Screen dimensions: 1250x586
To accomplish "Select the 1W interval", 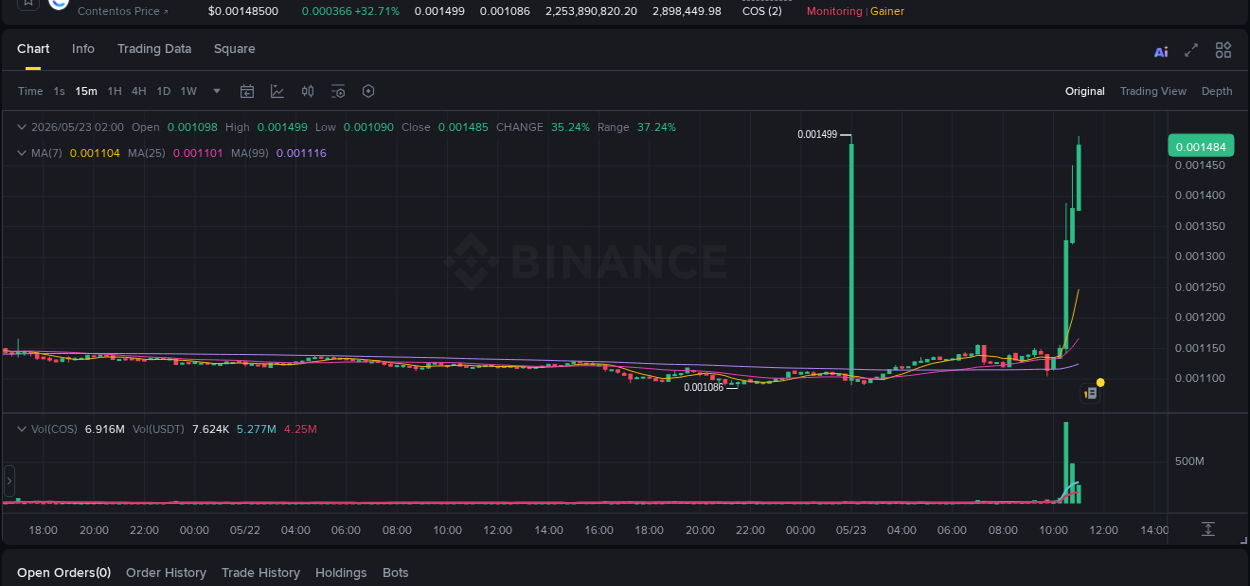I will (188, 91).
